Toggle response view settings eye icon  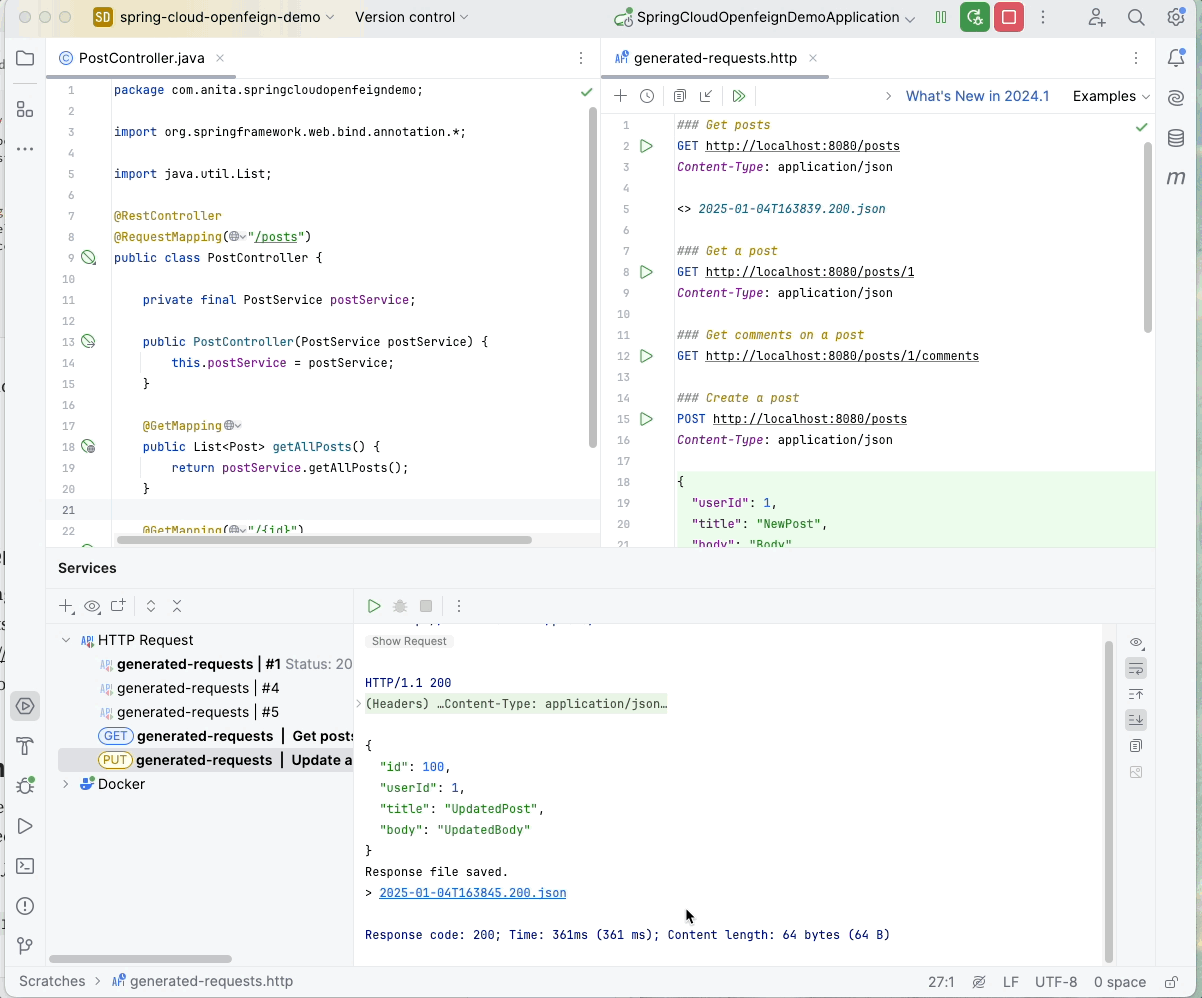pyautogui.click(x=1135, y=642)
